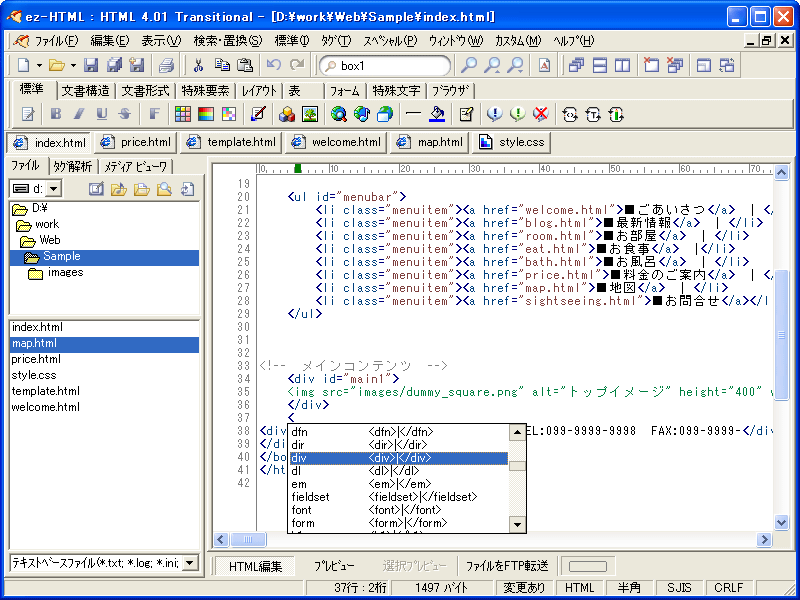800x600 pixels.
Task: Choose the fieldset entry in autocomplete list
Action: [x=399, y=497]
